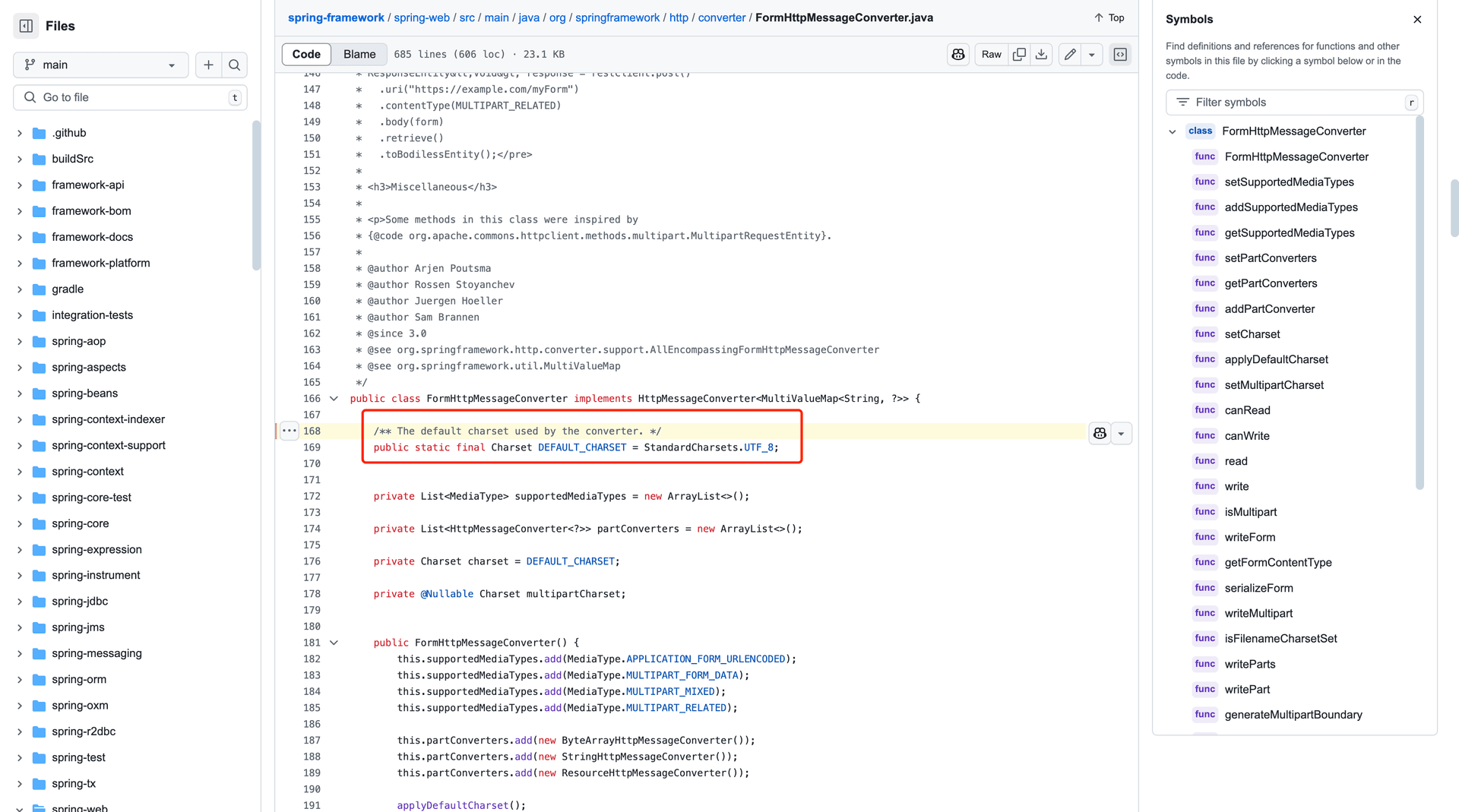This screenshot has height=812, width=1459.
Task: Switch to the Blame tab
Action: (359, 55)
